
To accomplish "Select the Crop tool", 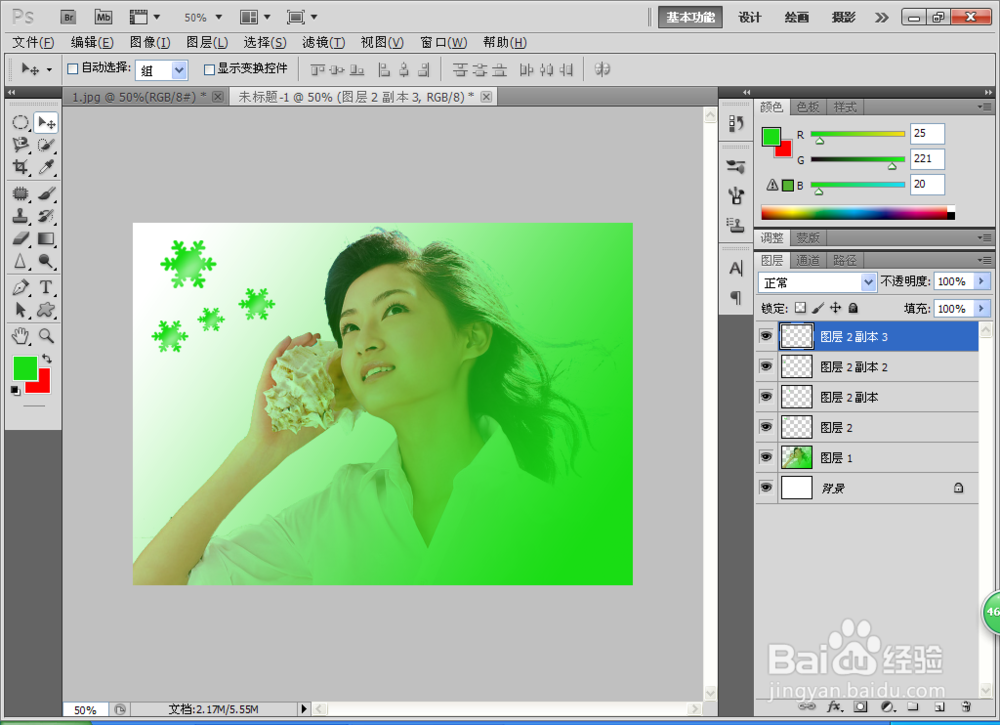I will 20,167.
